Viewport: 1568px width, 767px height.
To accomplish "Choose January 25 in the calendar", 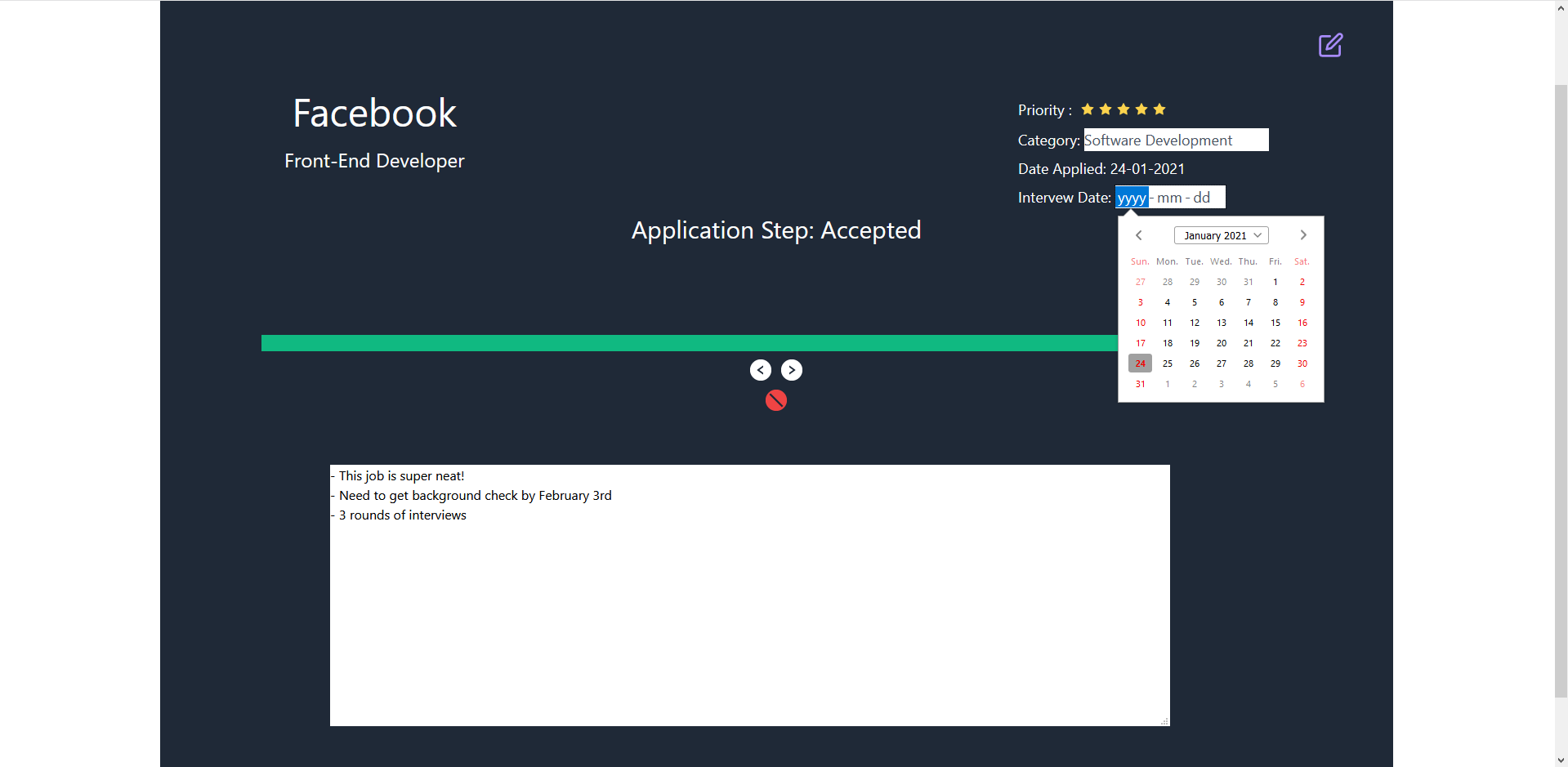I will (x=1168, y=363).
